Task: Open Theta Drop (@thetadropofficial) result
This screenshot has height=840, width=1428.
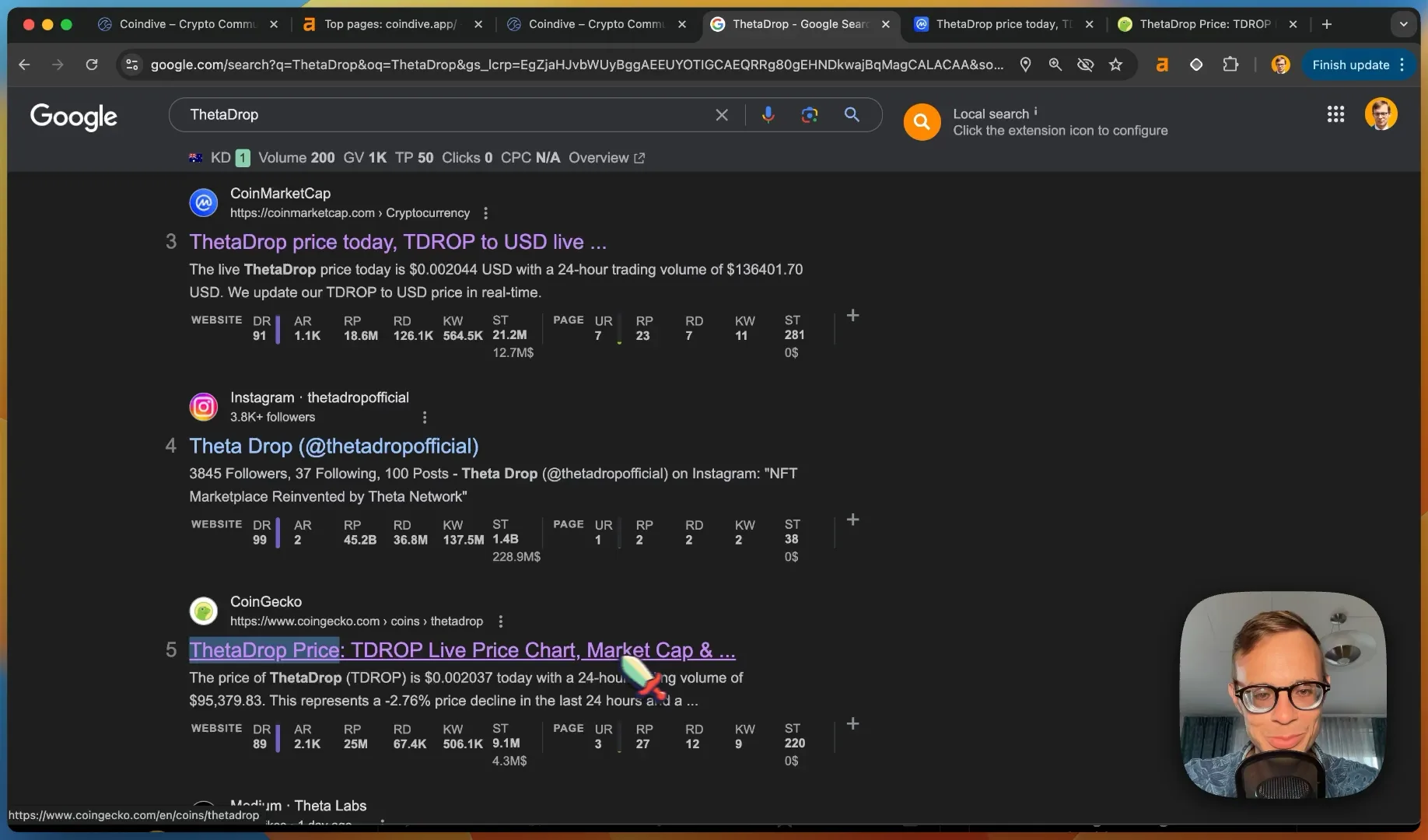Action: [334, 446]
